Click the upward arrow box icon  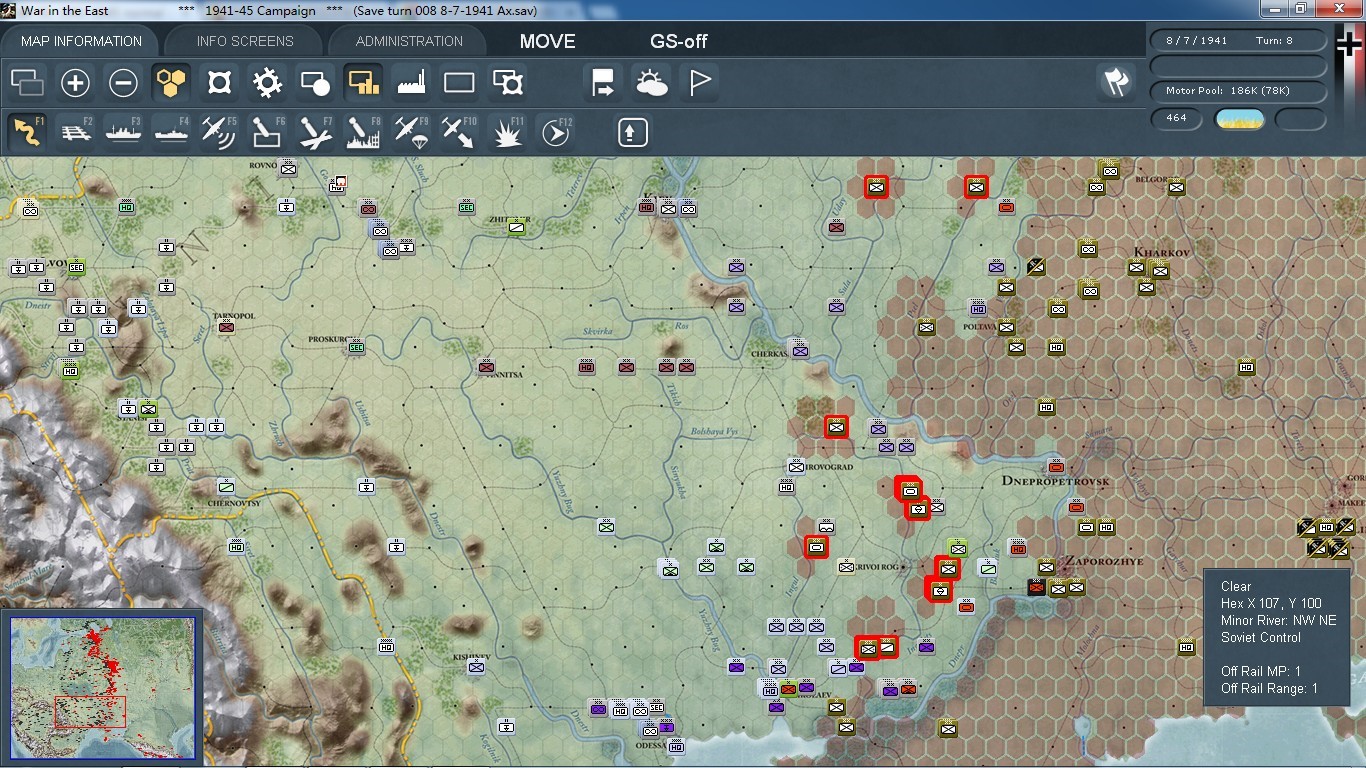632,132
